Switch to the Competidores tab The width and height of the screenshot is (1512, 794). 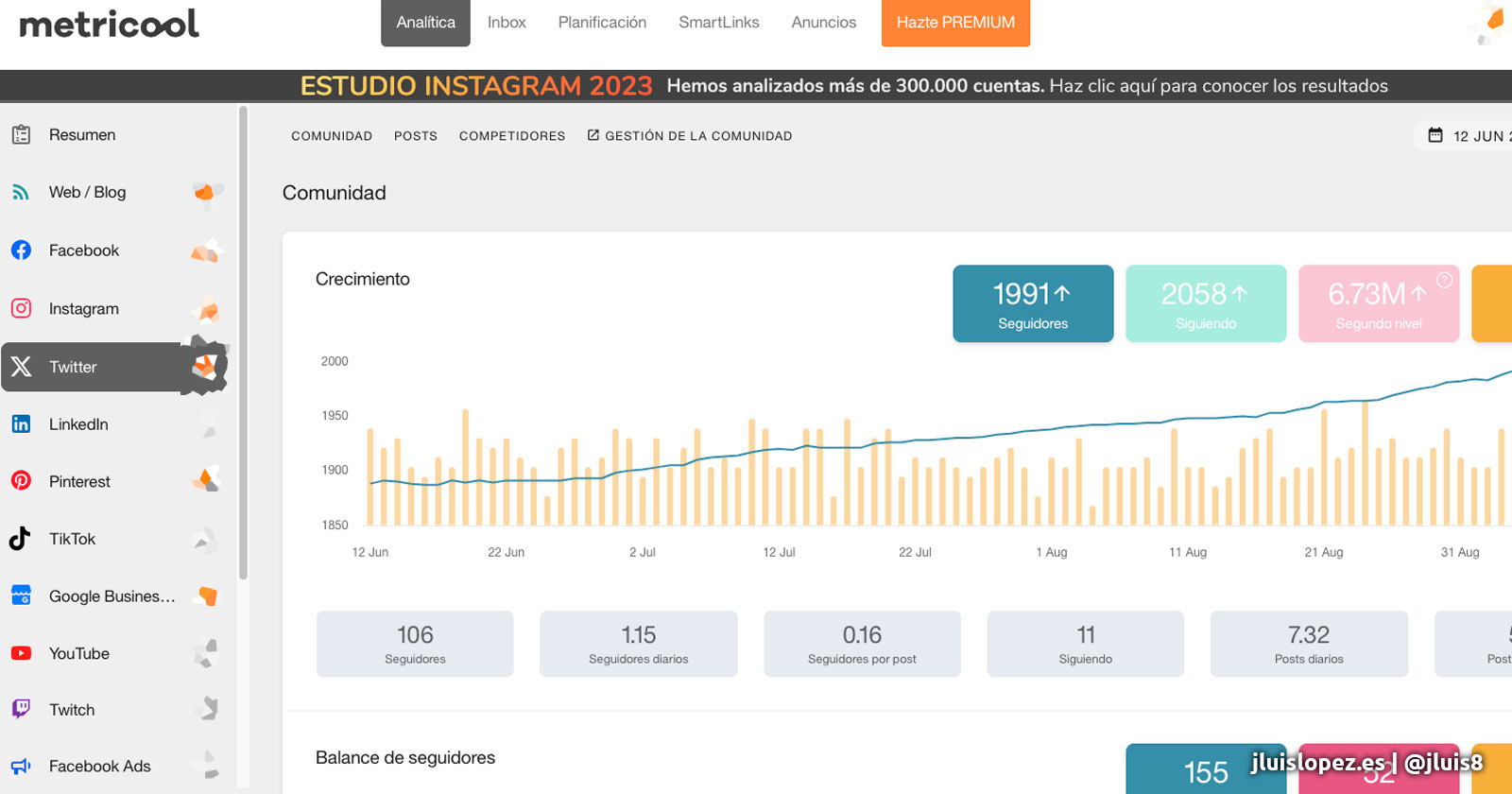(511, 136)
